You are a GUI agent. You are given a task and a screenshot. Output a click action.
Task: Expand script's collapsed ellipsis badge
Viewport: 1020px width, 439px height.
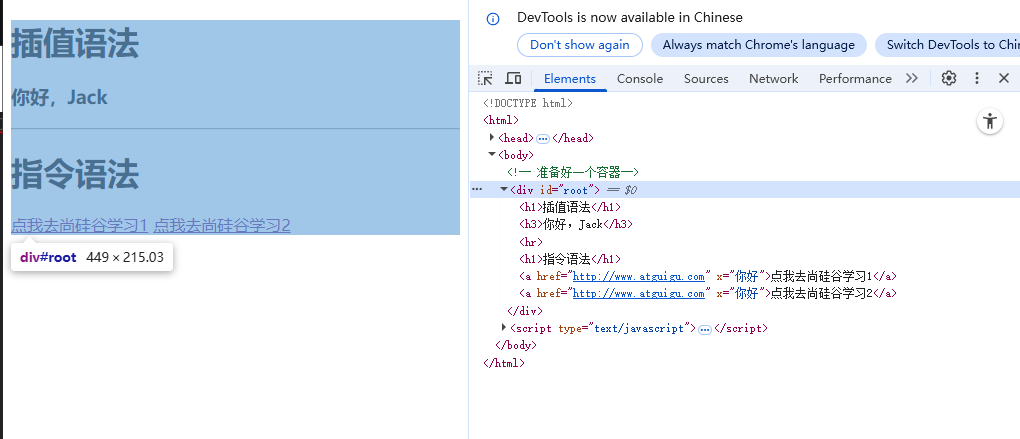pos(705,328)
